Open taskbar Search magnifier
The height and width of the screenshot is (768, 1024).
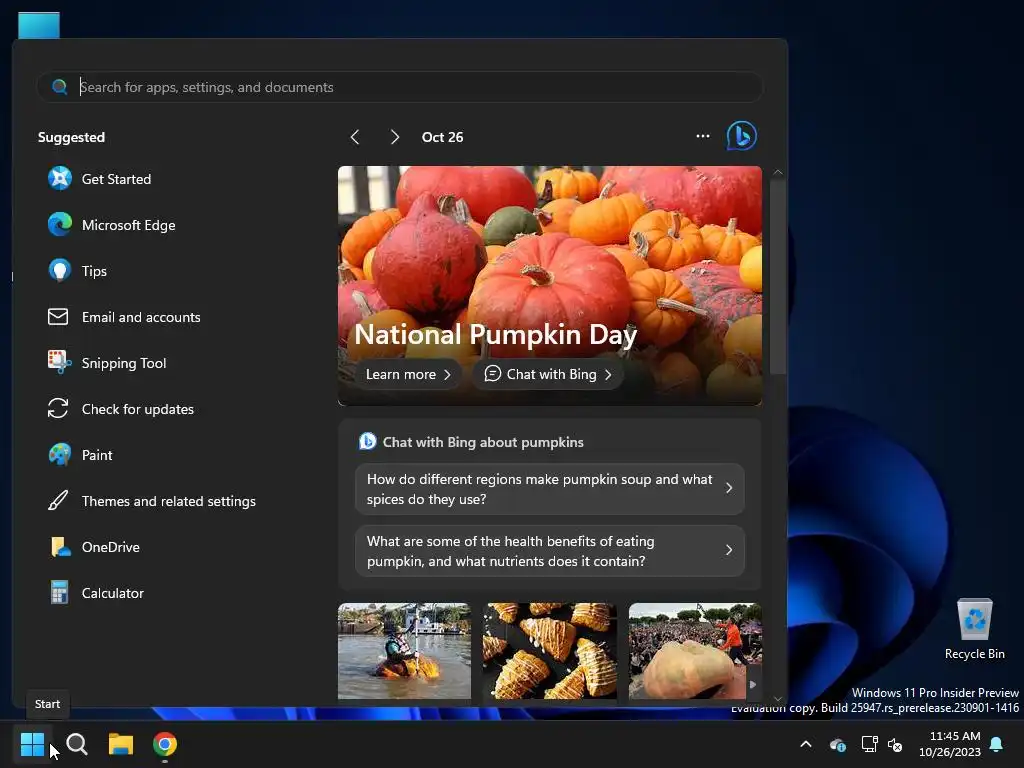click(x=77, y=744)
